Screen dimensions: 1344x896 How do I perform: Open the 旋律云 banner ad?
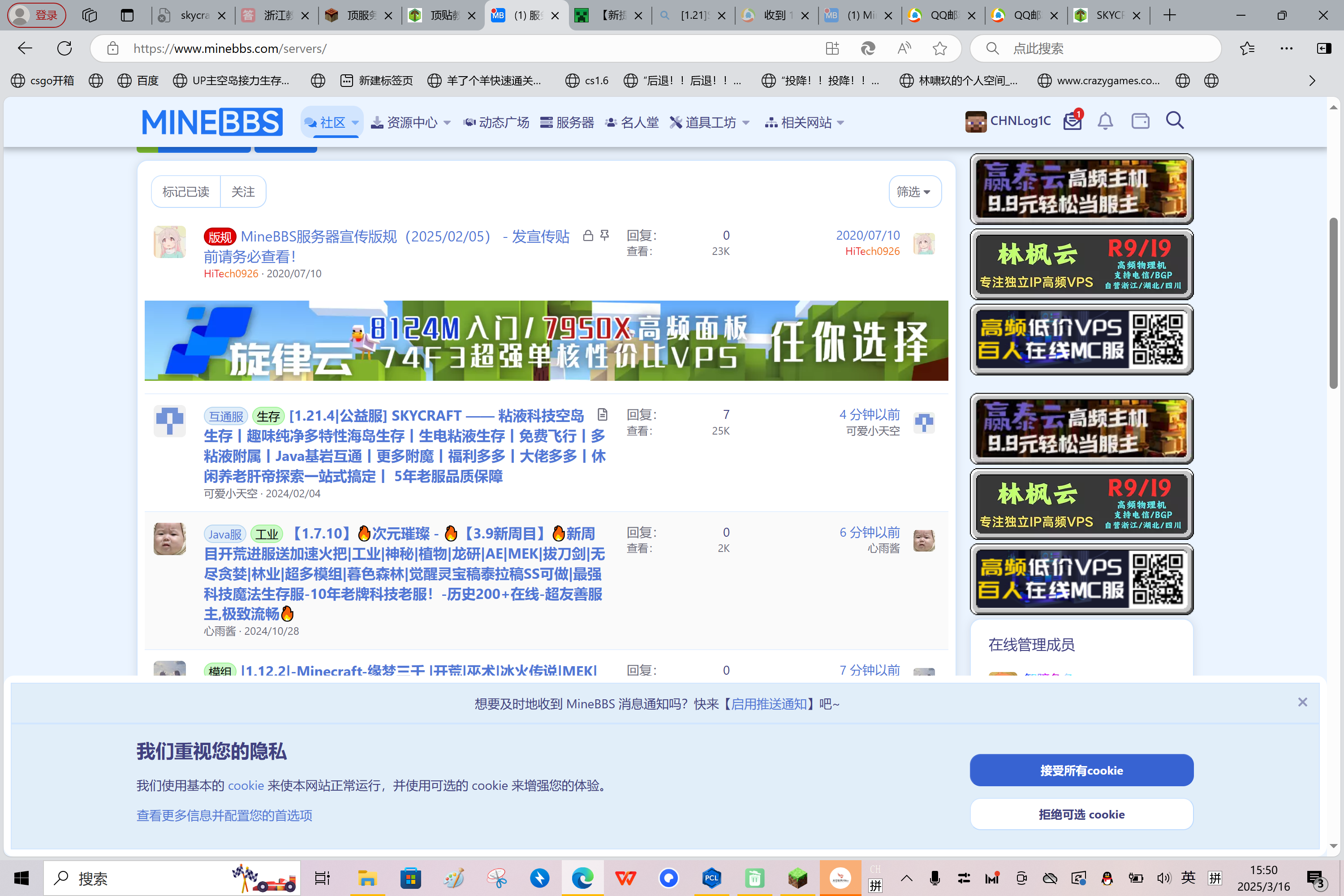pyautogui.click(x=546, y=340)
